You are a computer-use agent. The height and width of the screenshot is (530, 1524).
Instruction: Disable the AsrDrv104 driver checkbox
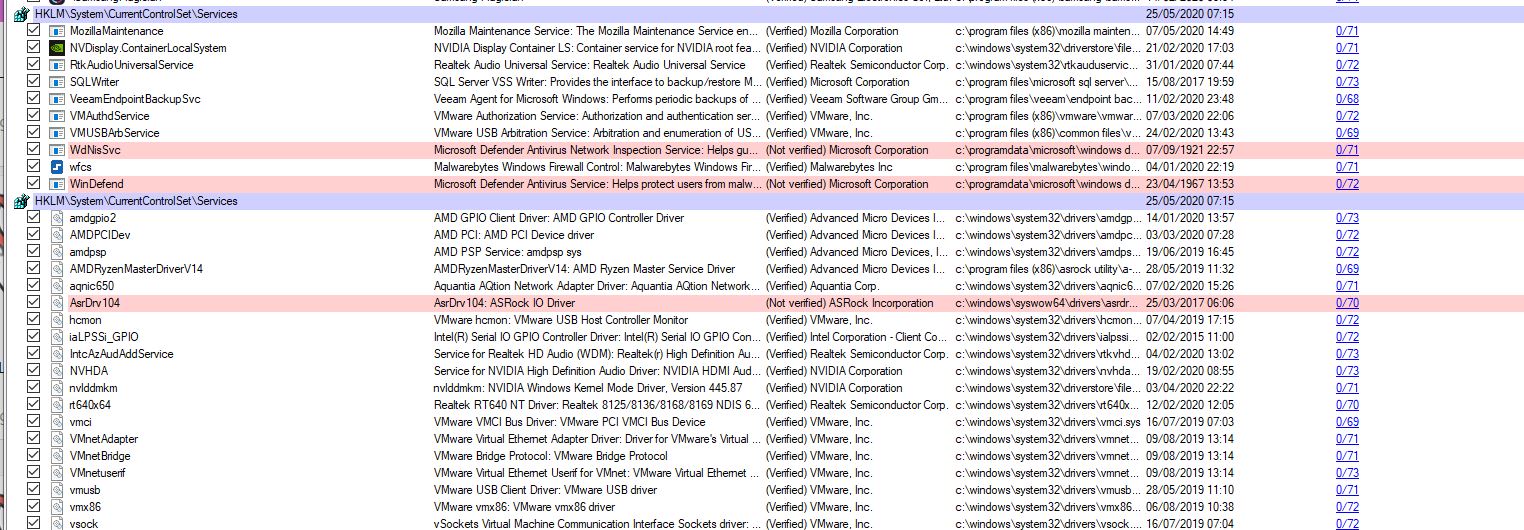pos(33,303)
